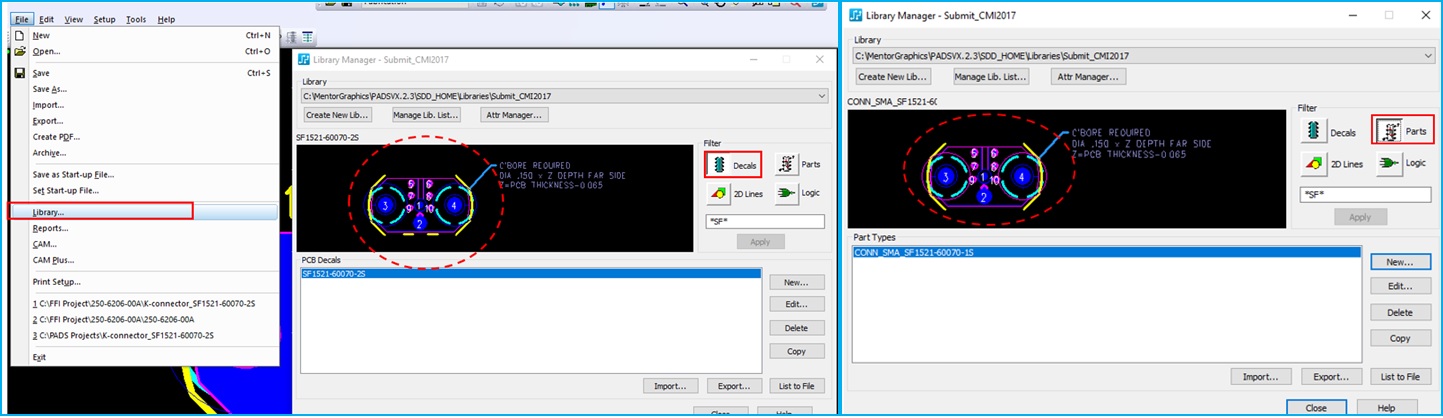Image resolution: width=1443 pixels, height=418 pixels.
Task: Select CONN_SMA_SF1521-60070-1S part type entry
Action: [x=915, y=254]
